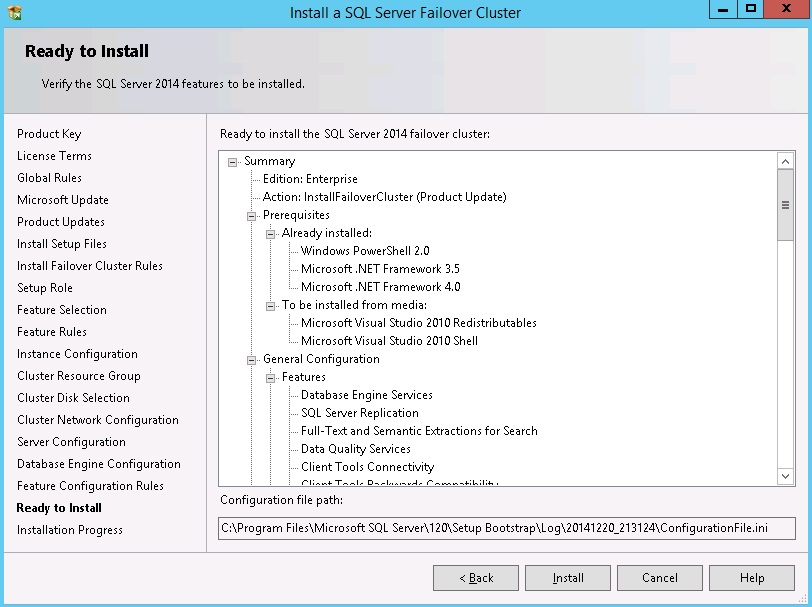Select Cluster Disk Selection step

73,398
